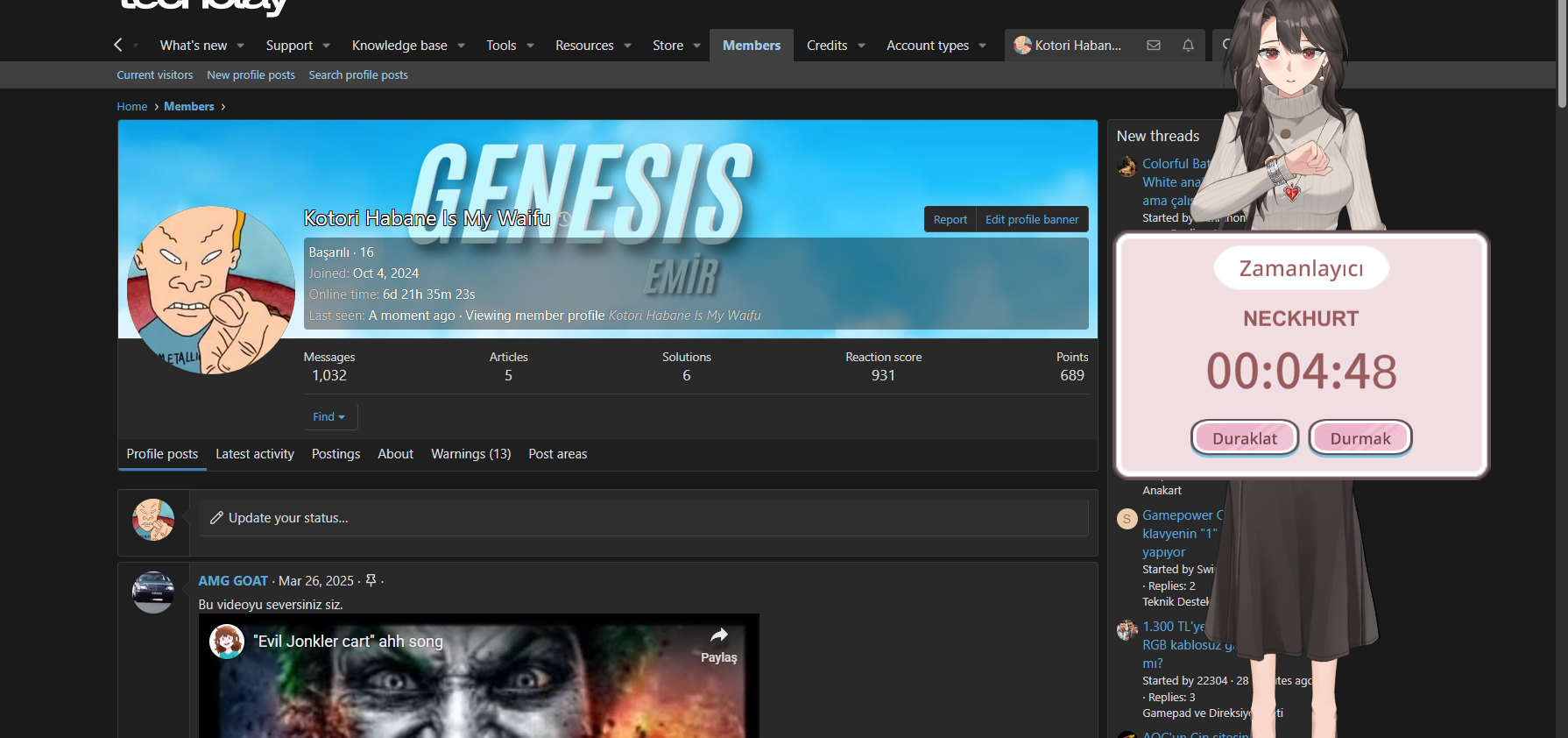Open the 'Evil Jonkler cart' ahh song video title
The height and width of the screenshot is (738, 1568).
click(348, 642)
